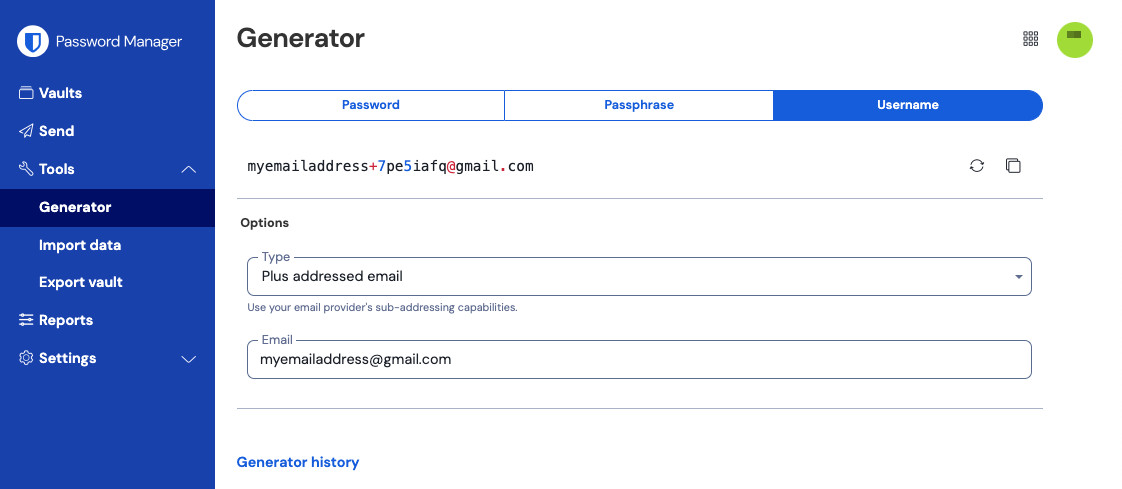Switch to Passphrase generator type
The height and width of the screenshot is (489, 1122).
639,105
